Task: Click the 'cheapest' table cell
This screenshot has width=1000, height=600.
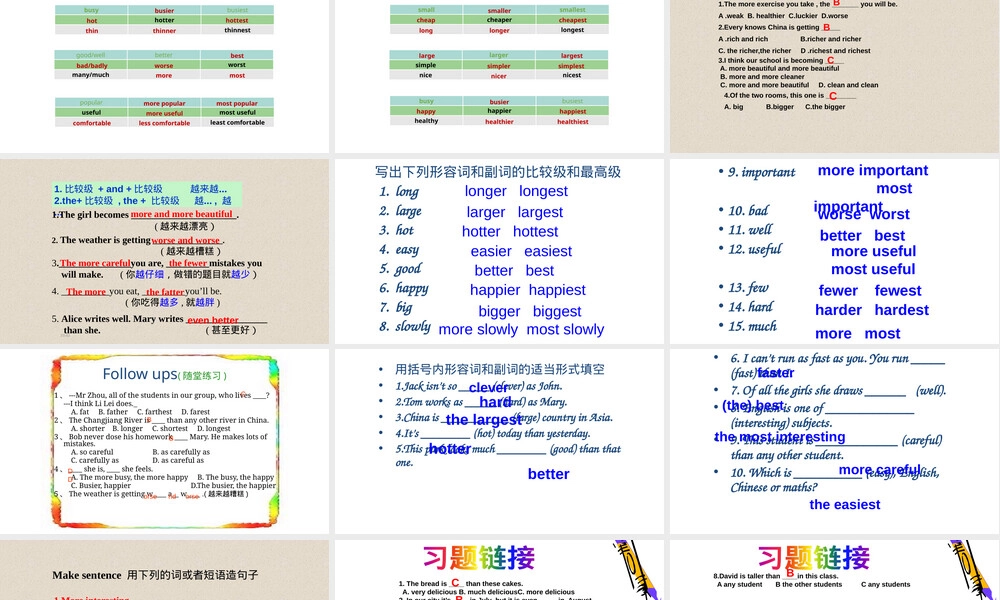Action: 573,20
